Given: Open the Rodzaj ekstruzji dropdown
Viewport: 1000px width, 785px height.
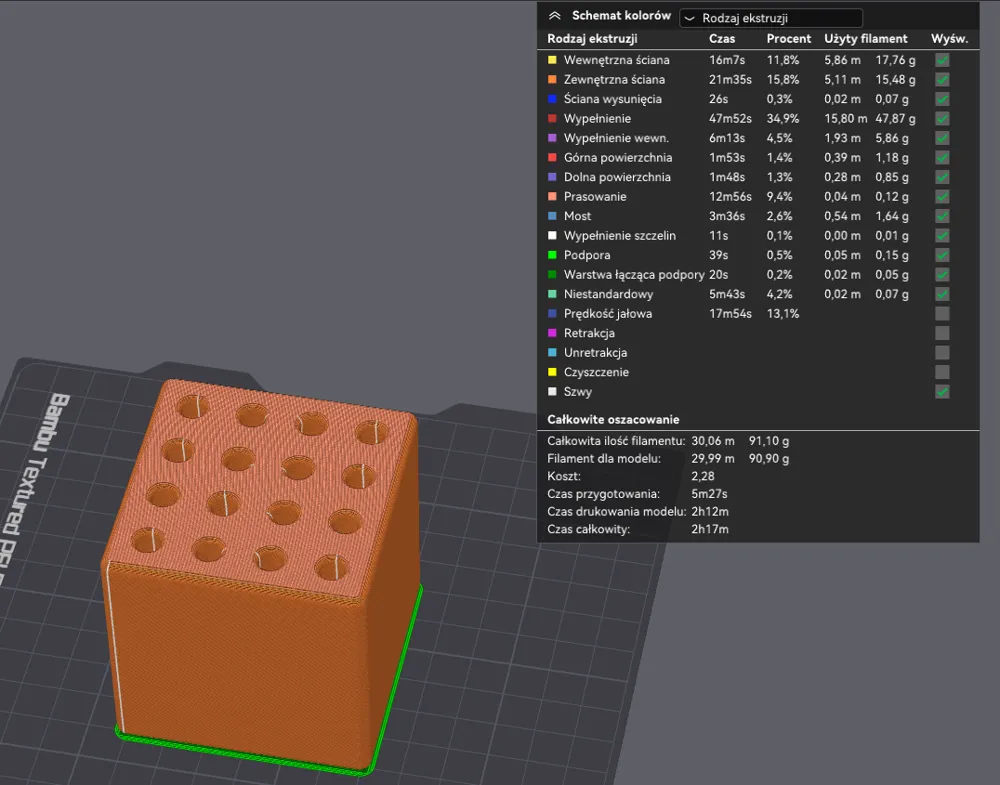Looking at the screenshot, I should pyautogui.click(x=771, y=18).
